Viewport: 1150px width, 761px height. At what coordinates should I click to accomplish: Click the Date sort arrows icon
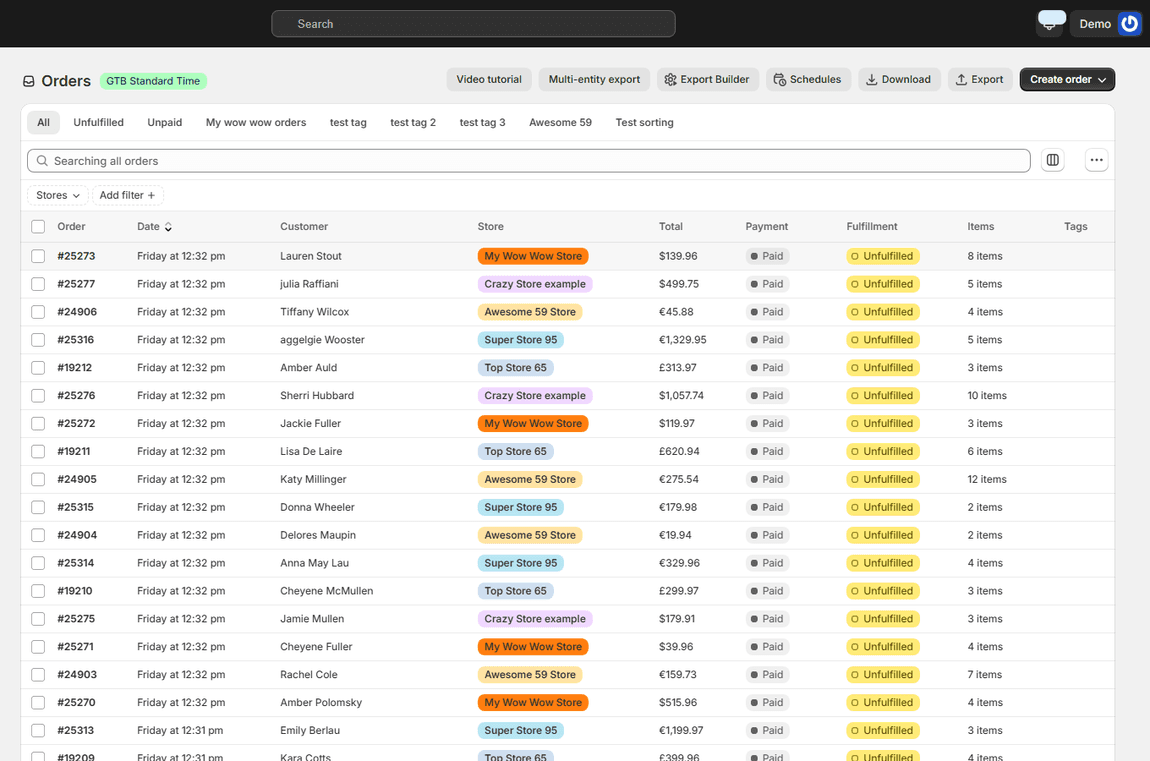tap(168, 227)
